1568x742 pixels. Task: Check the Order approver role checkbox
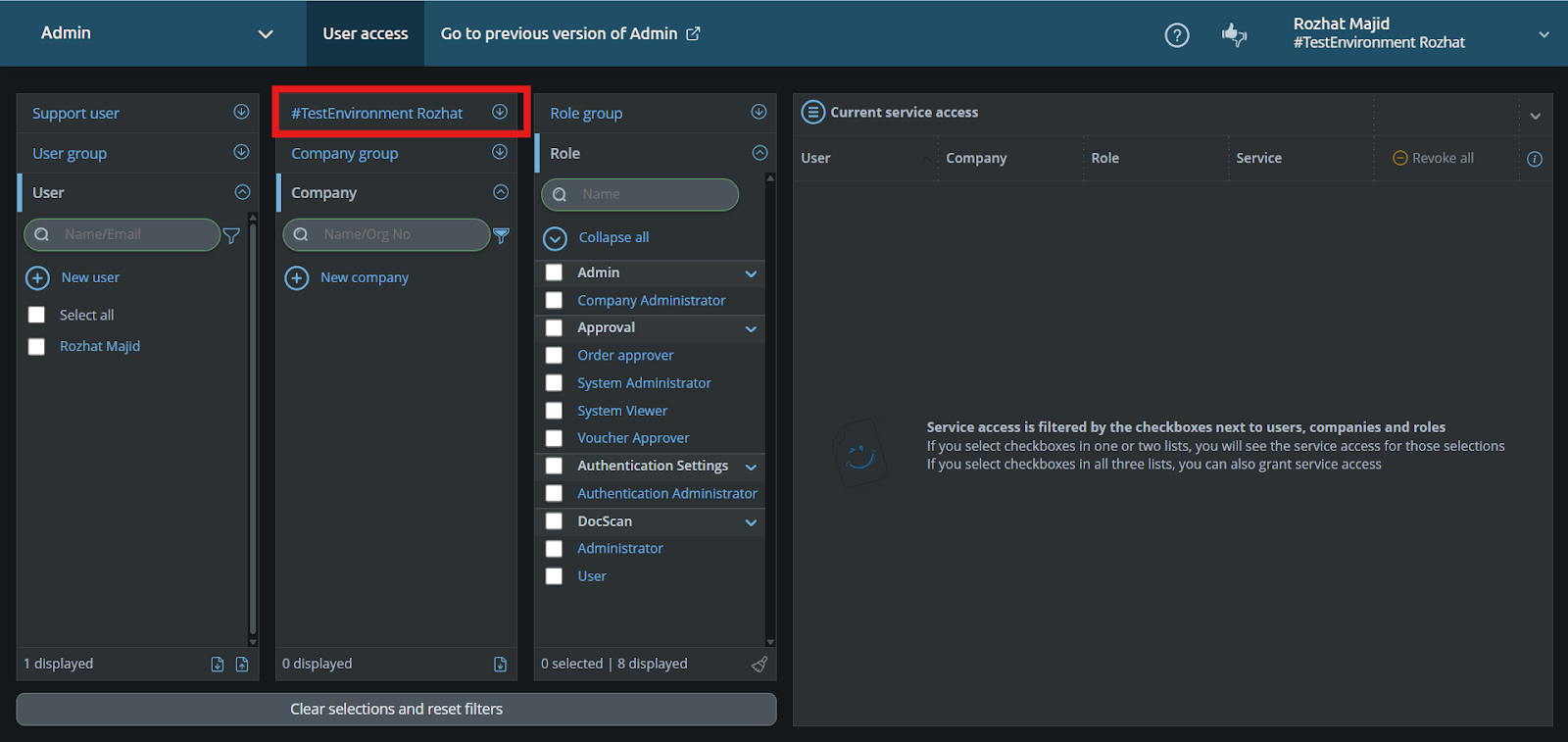[554, 356]
